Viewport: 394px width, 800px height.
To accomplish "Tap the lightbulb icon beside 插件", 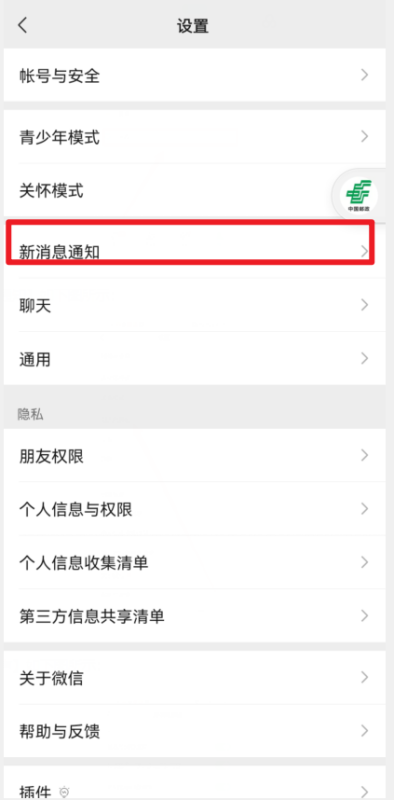I will click(x=64, y=792).
